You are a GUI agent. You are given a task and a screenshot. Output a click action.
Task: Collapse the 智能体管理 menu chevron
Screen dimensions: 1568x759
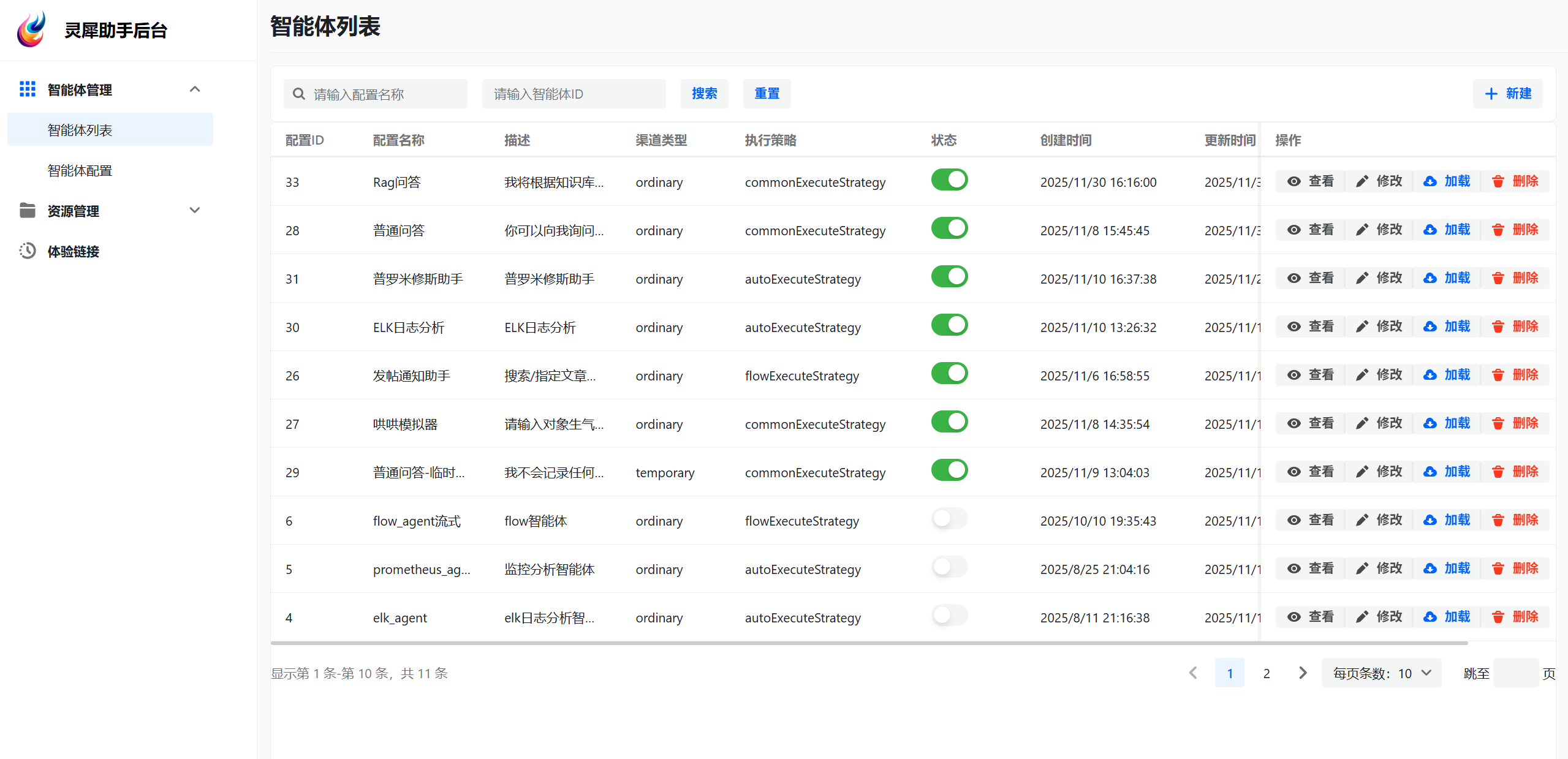[x=195, y=89]
